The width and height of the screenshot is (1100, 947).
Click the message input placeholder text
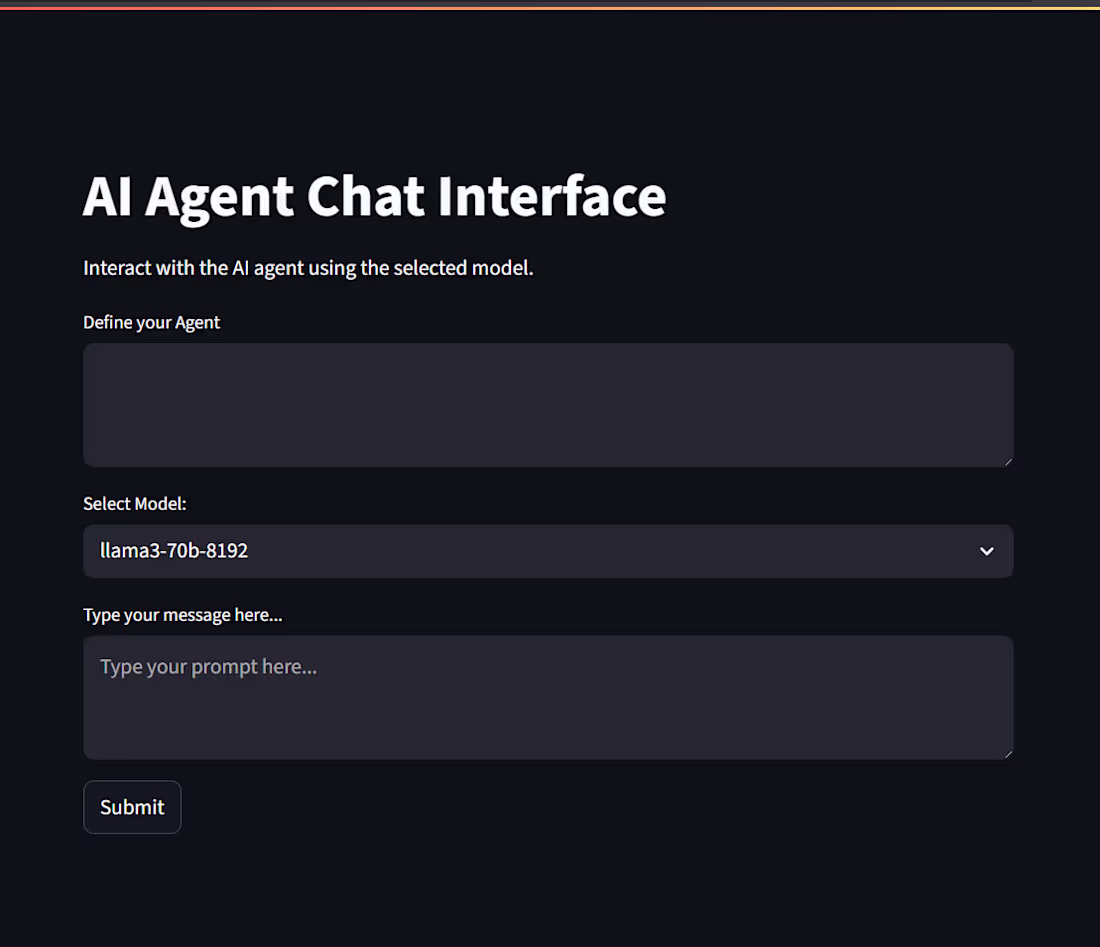tap(208, 666)
